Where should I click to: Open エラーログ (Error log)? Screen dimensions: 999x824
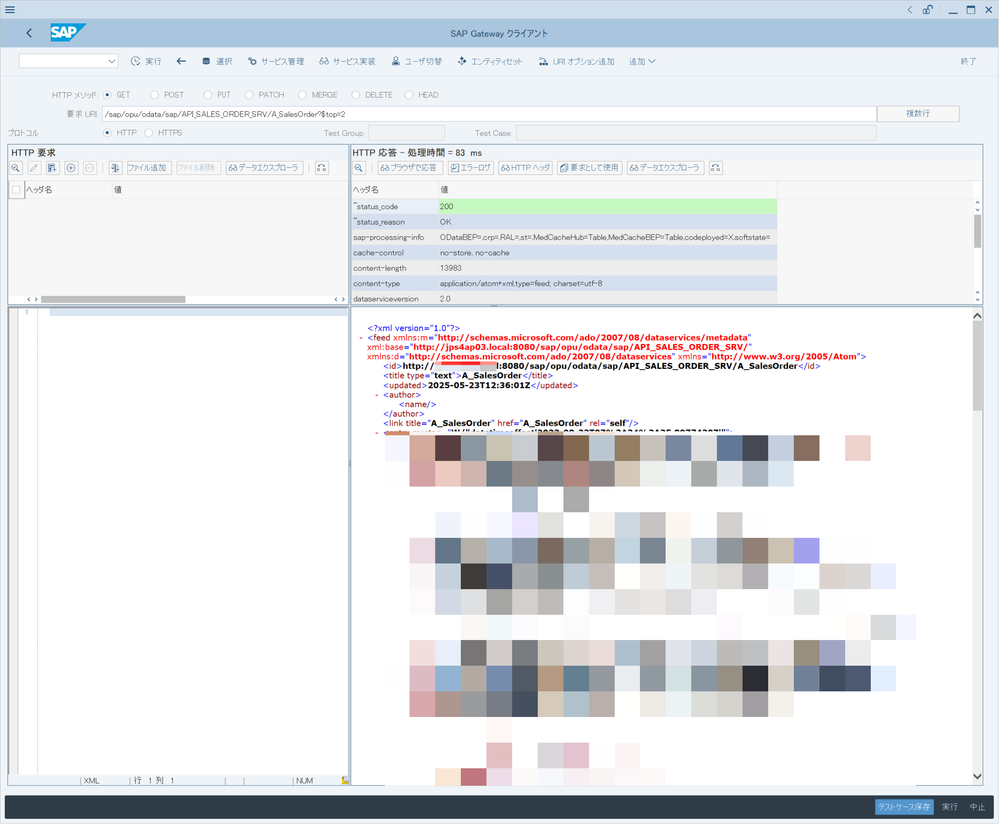470,168
